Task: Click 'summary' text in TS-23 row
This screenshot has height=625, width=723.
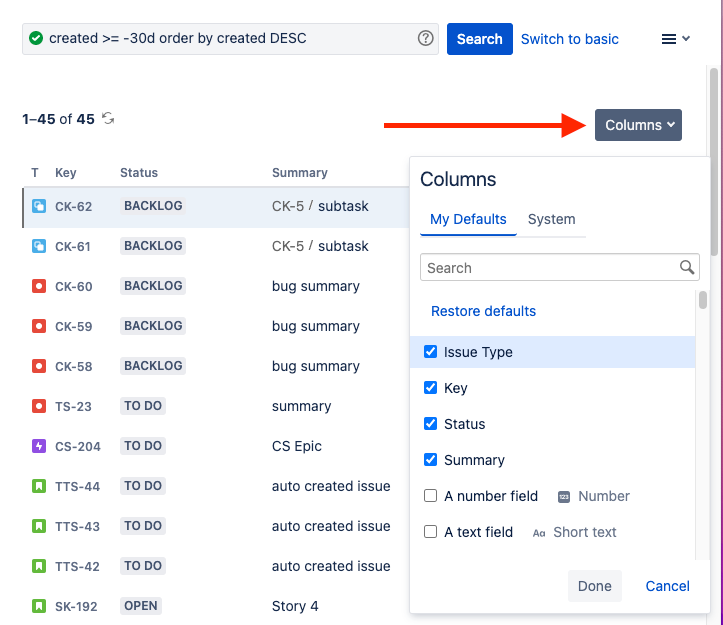Action: 301,406
